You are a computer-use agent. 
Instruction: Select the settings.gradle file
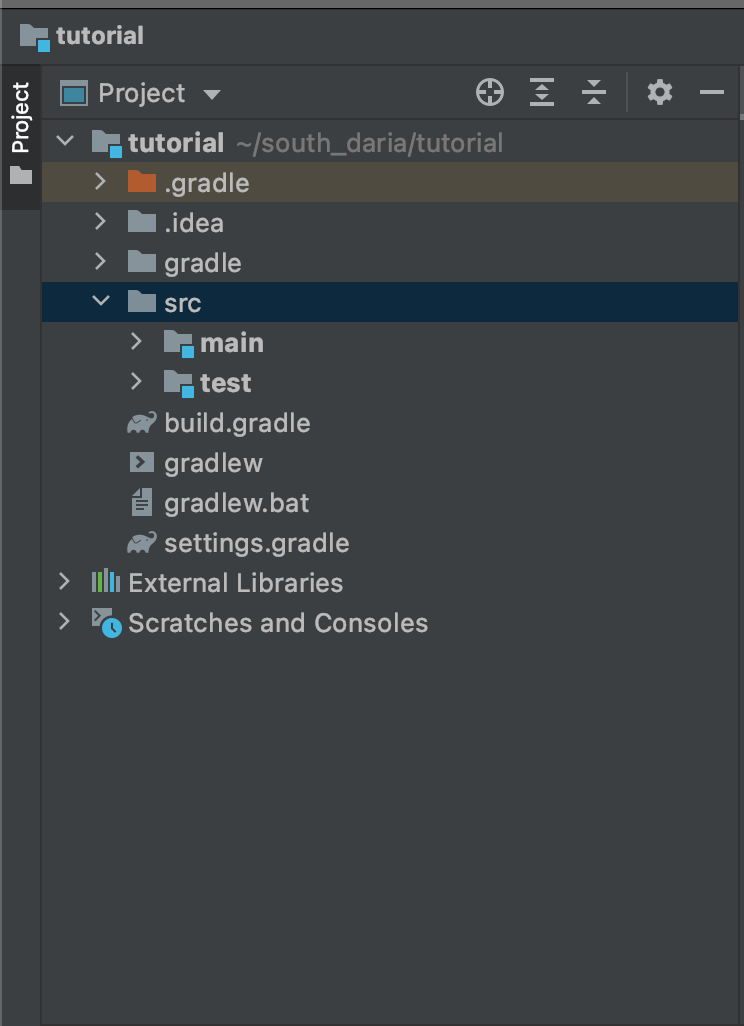coord(256,543)
